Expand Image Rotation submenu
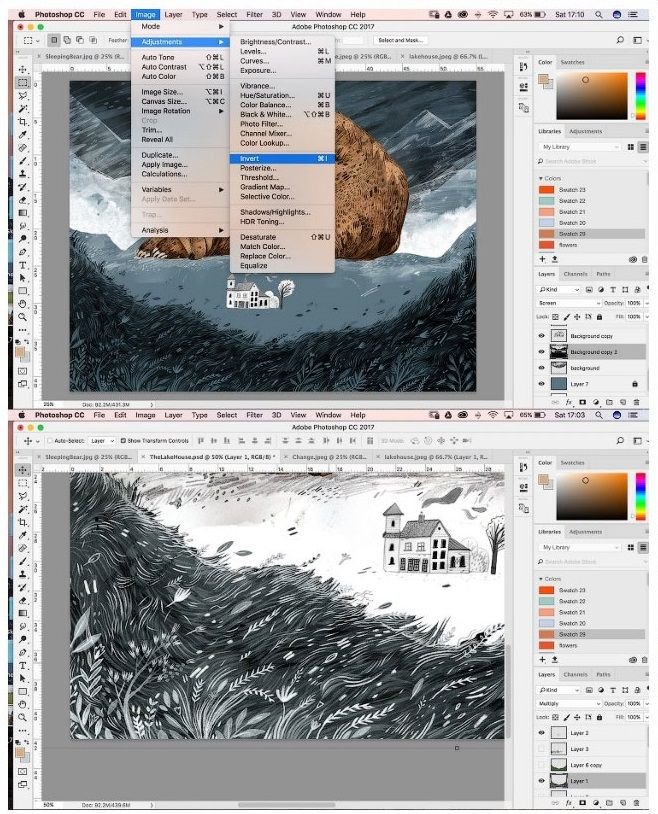The height and width of the screenshot is (814, 658). pyautogui.click(x=181, y=111)
